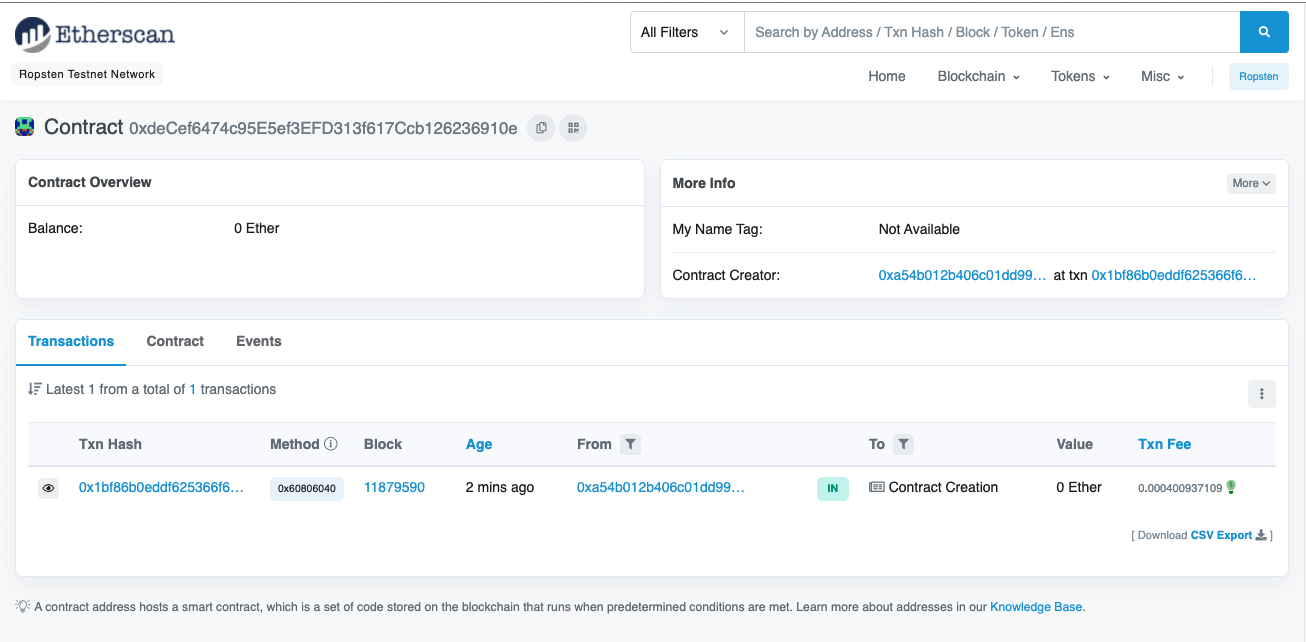Viewport: 1306px width, 642px height.
Task: Open block 11879590
Action: (x=394, y=487)
